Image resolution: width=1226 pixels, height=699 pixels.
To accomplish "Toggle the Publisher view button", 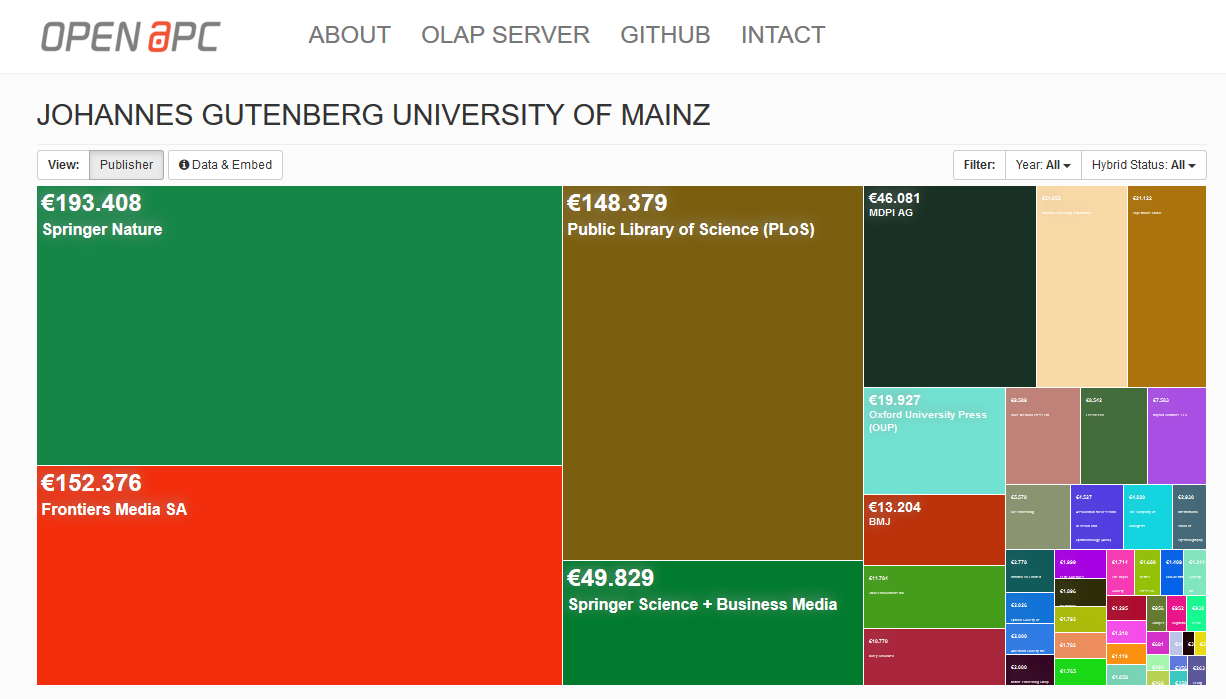I will pyautogui.click(x=126, y=165).
